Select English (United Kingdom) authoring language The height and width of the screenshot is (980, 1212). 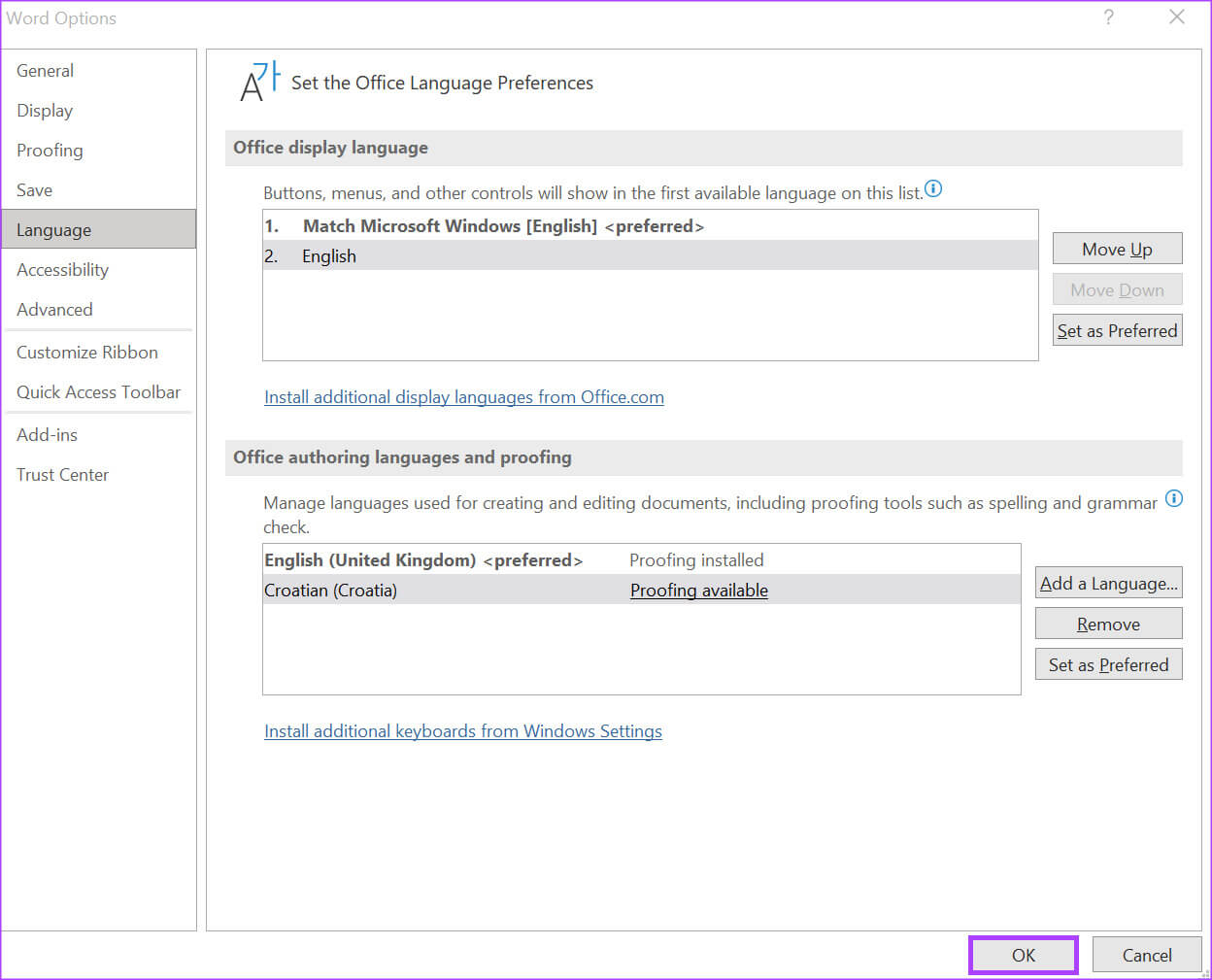click(642, 559)
